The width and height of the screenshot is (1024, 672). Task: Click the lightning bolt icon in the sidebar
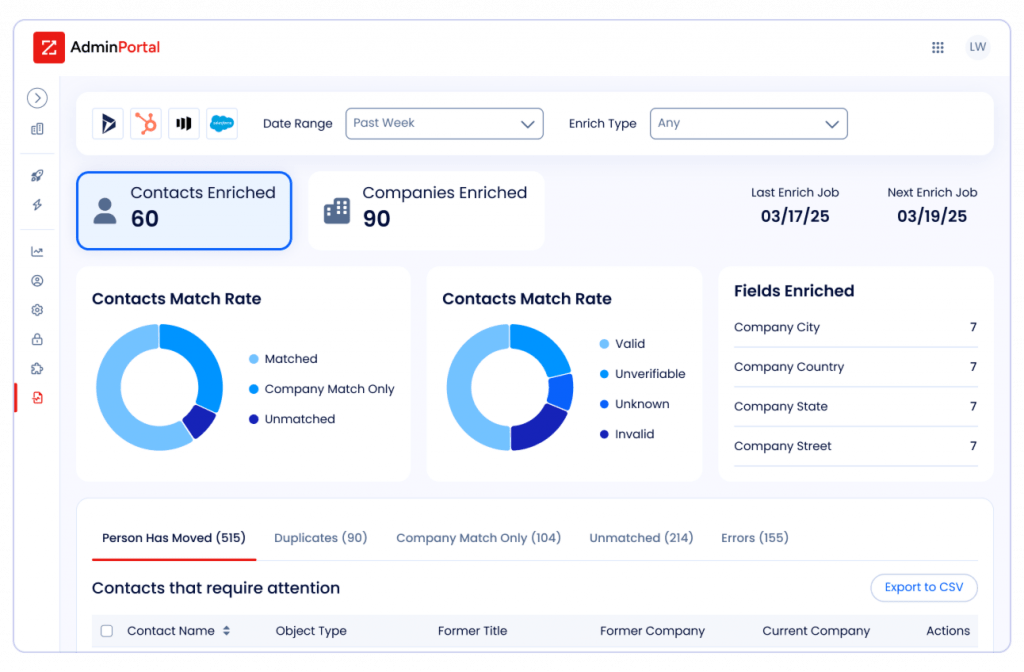tap(37, 203)
